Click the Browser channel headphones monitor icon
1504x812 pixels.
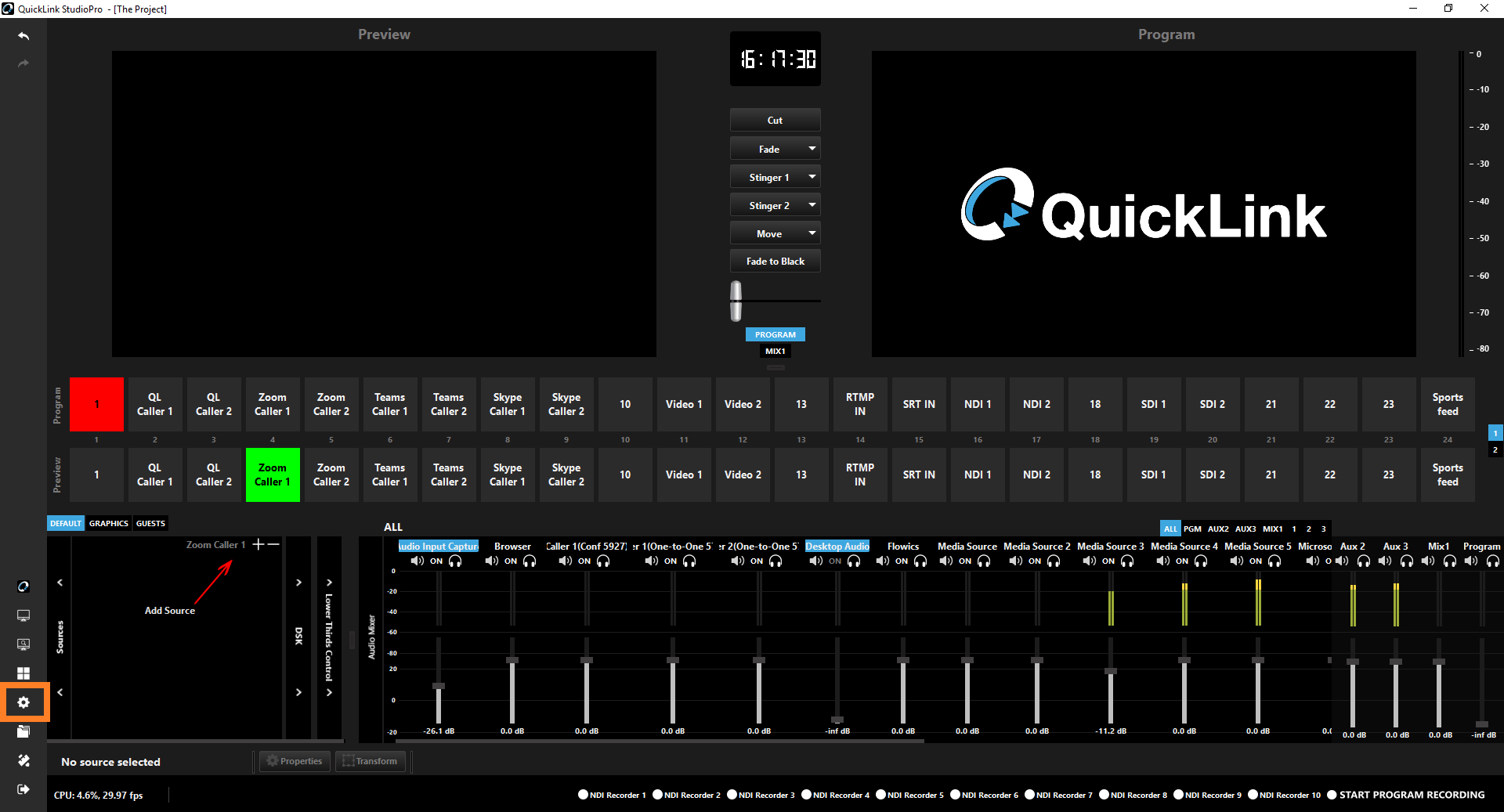pyautogui.click(x=530, y=561)
